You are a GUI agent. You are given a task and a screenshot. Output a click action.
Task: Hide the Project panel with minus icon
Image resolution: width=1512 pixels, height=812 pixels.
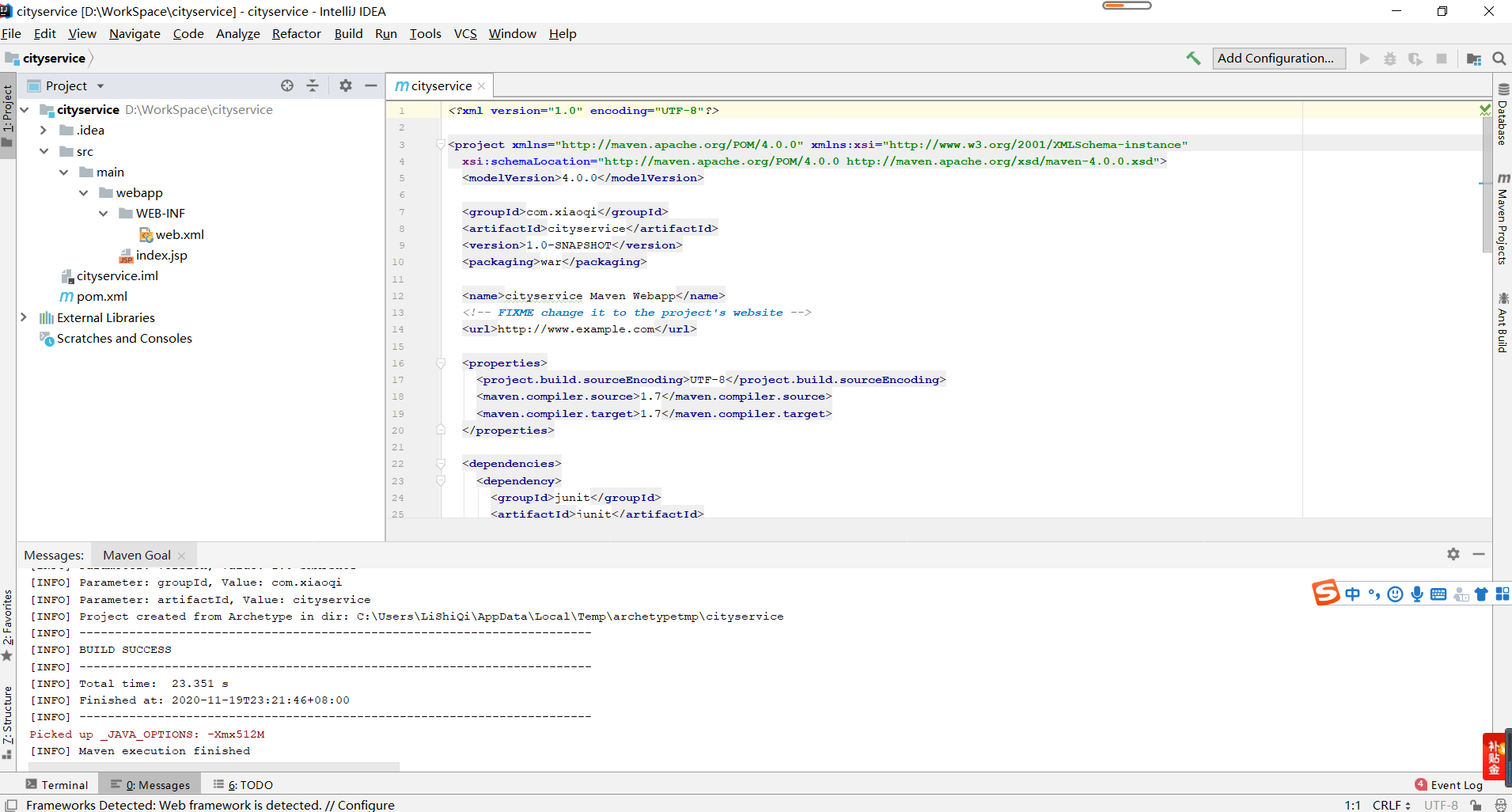(x=371, y=85)
